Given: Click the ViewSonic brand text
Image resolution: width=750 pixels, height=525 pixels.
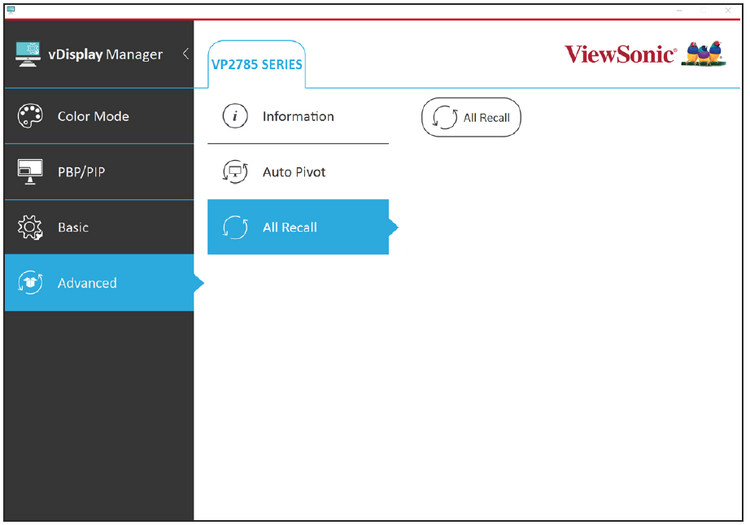Looking at the screenshot, I should [x=620, y=54].
